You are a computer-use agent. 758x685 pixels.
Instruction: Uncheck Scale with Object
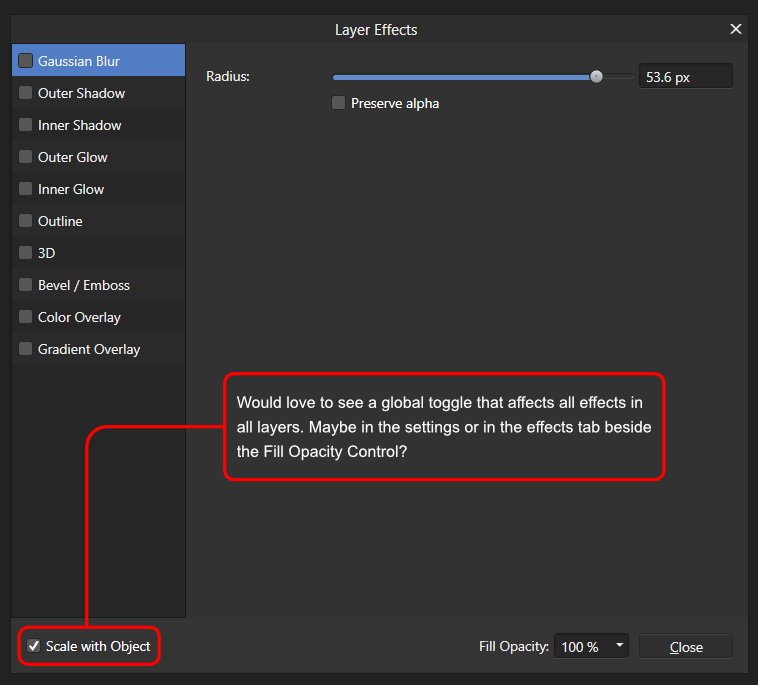pos(33,646)
